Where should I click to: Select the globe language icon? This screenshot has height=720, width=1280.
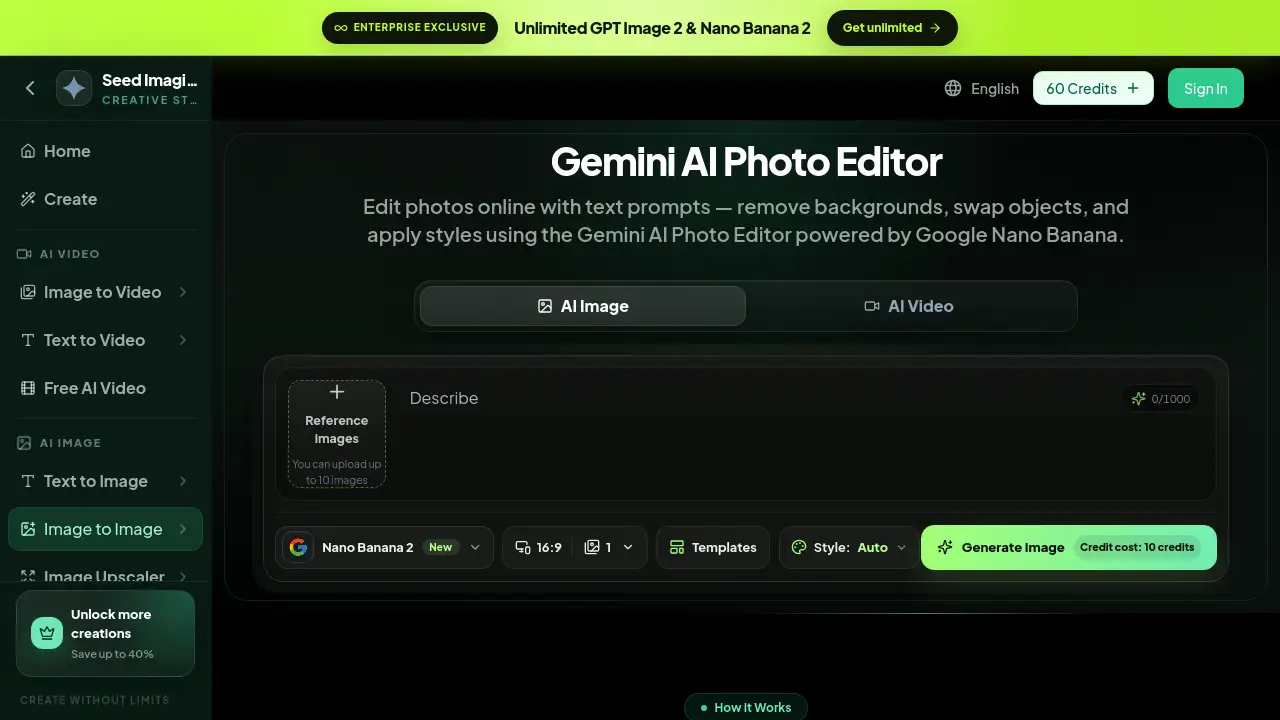point(953,88)
